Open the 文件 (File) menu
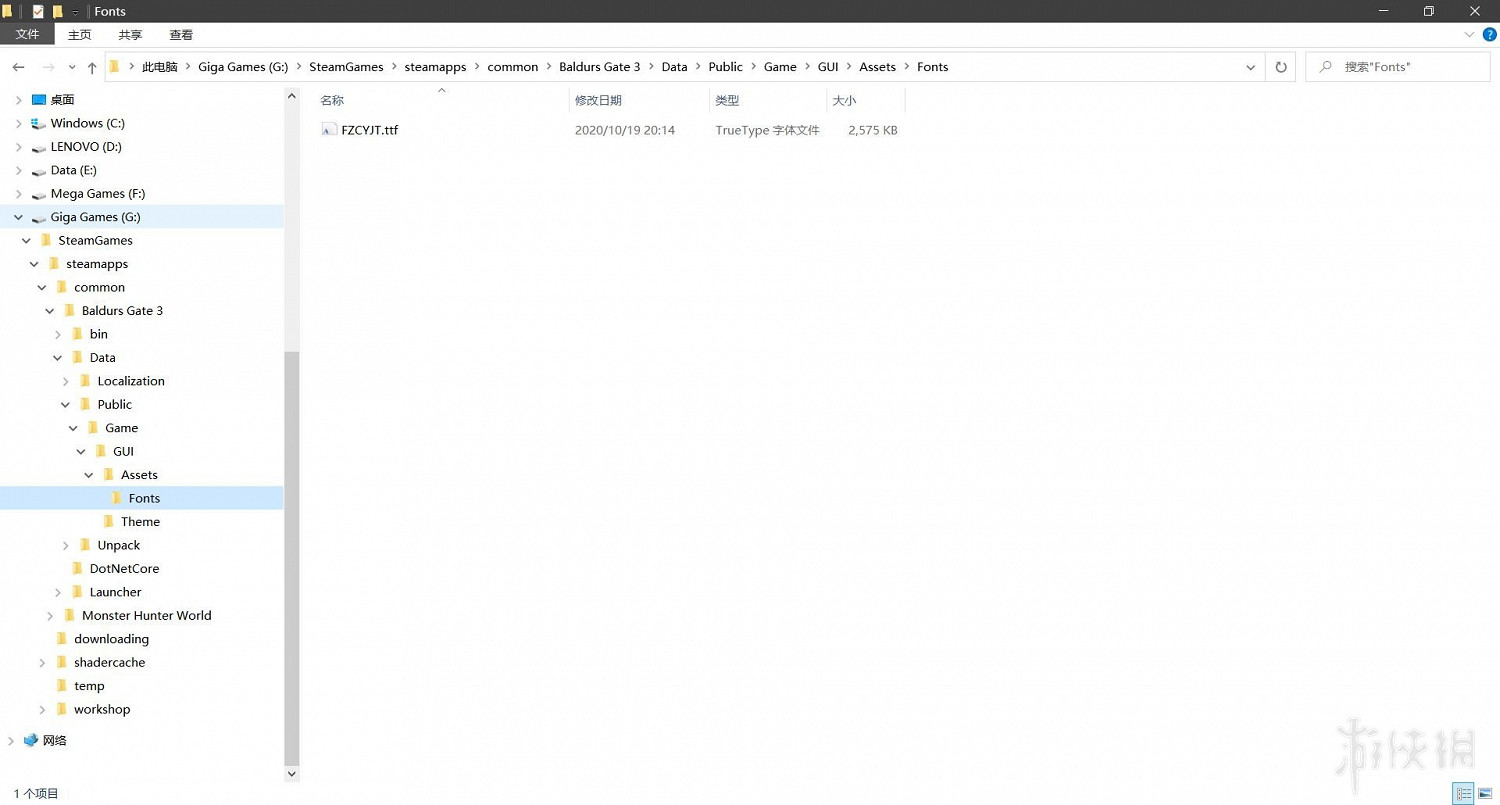Screen dimensions: 1500x805 [27, 34]
